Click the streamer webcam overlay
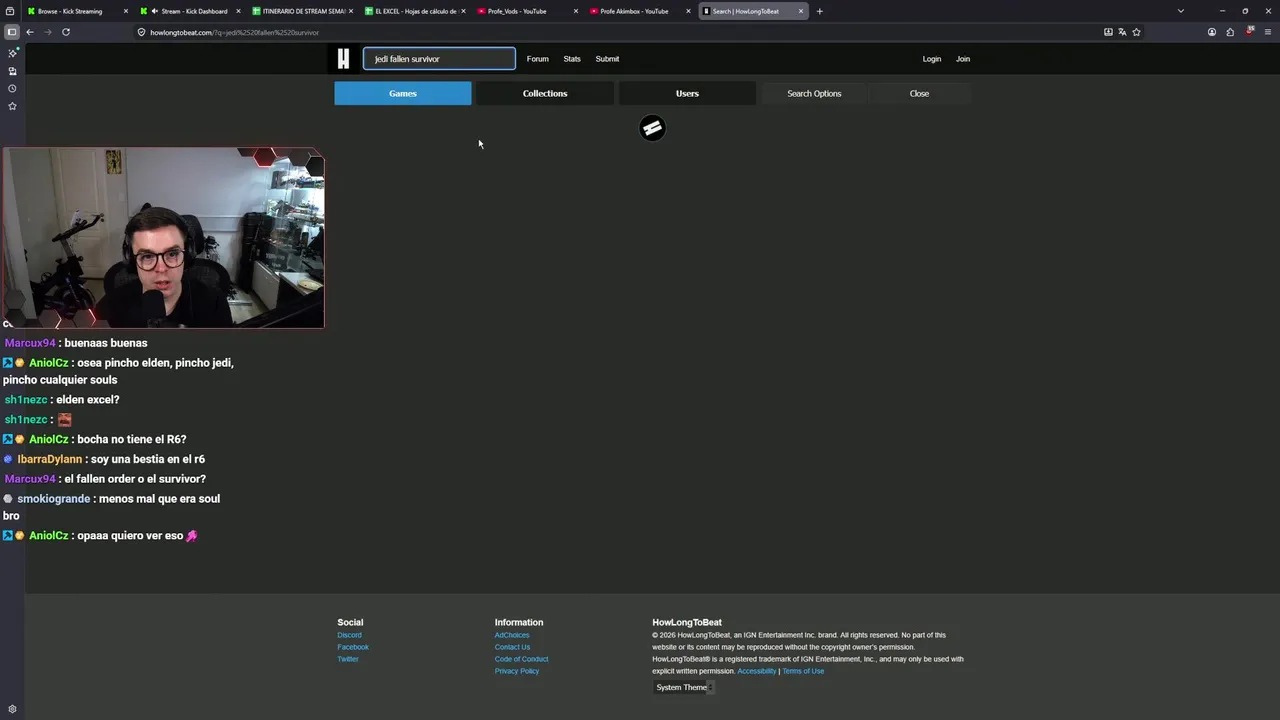1280x720 pixels. pyautogui.click(x=163, y=238)
